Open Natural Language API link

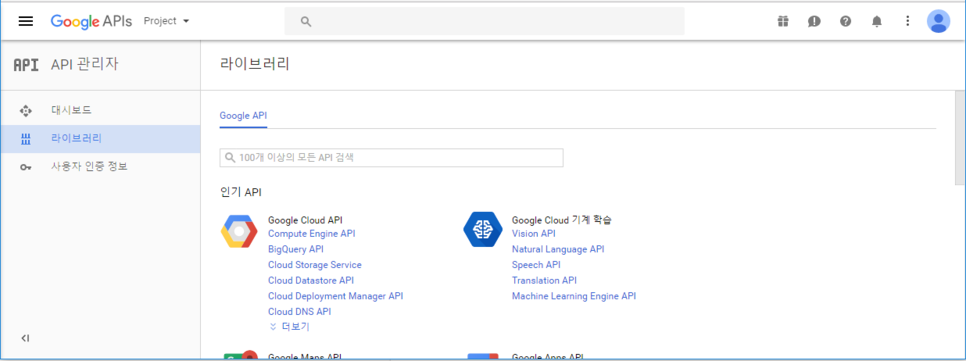pyautogui.click(x=558, y=249)
